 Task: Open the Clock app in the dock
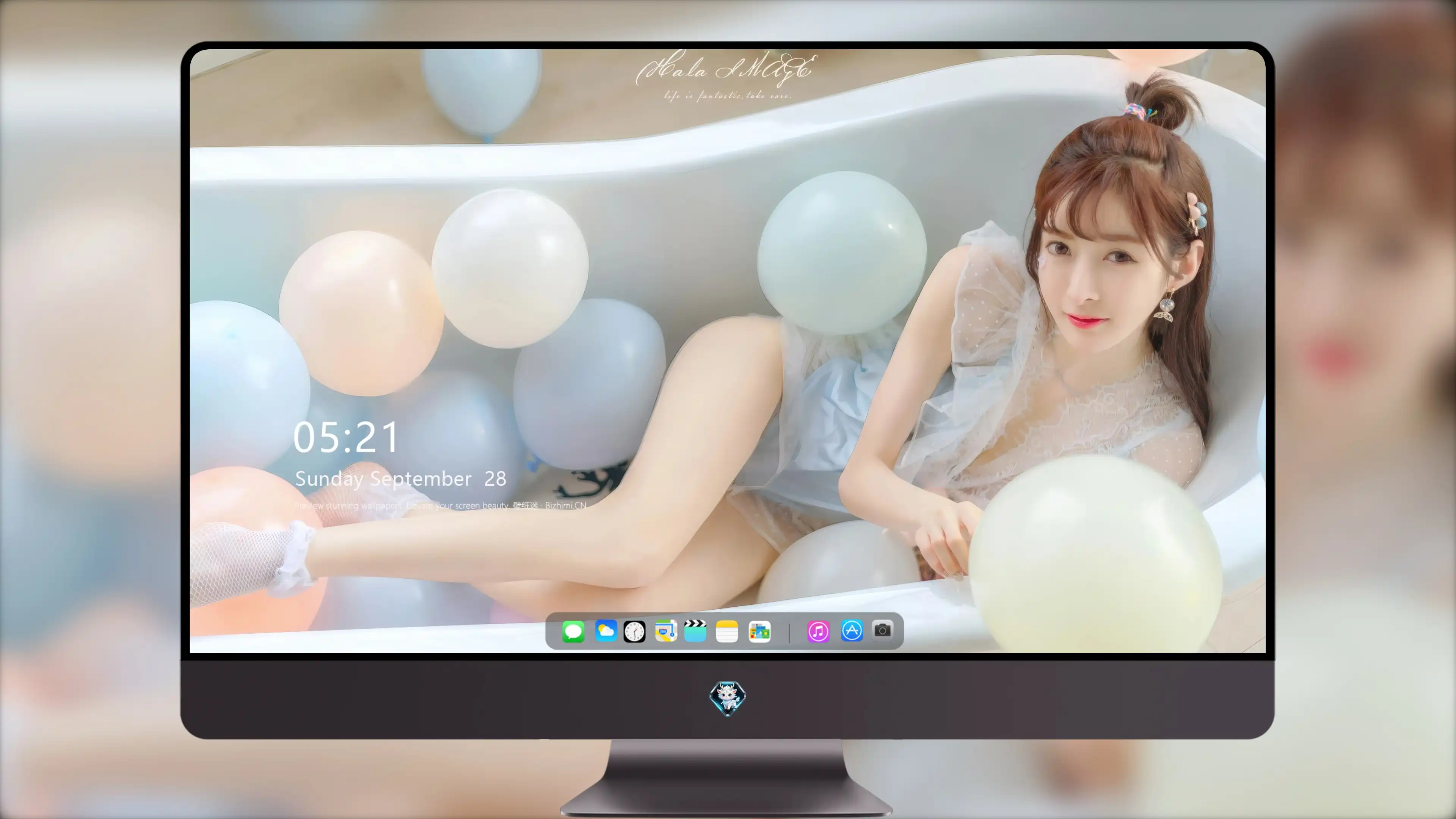[634, 631]
